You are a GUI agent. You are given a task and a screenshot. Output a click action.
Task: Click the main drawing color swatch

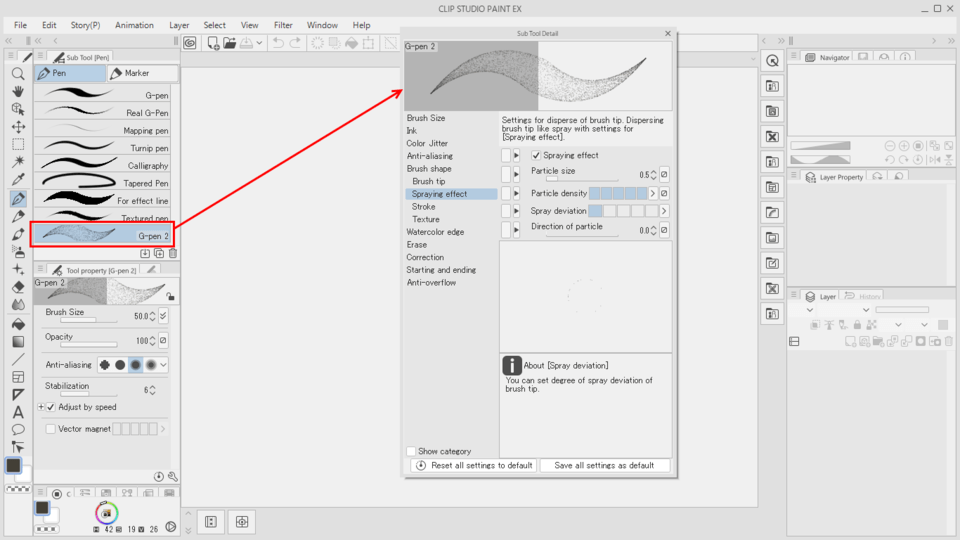13,465
